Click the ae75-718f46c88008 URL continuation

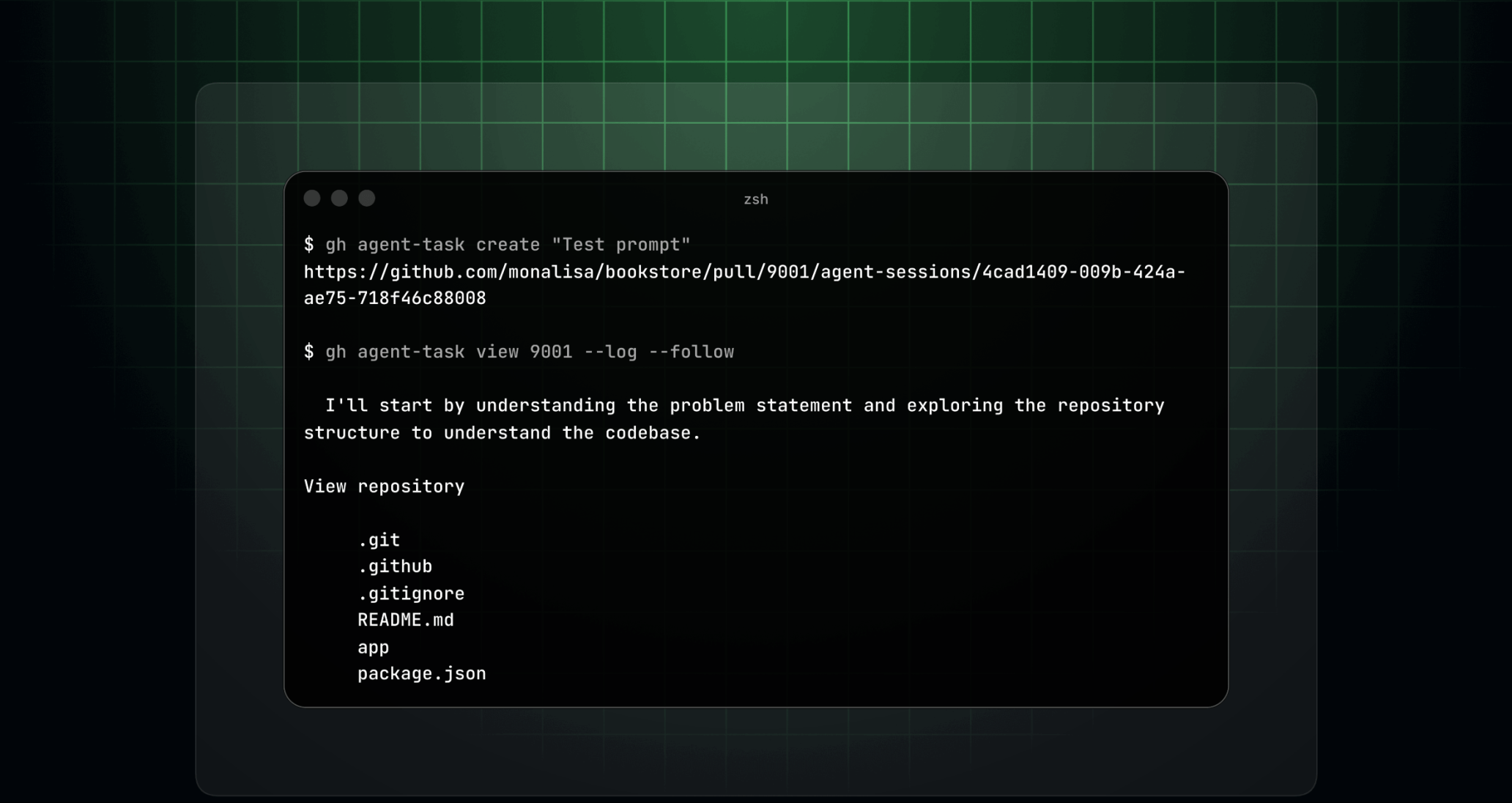tap(395, 299)
